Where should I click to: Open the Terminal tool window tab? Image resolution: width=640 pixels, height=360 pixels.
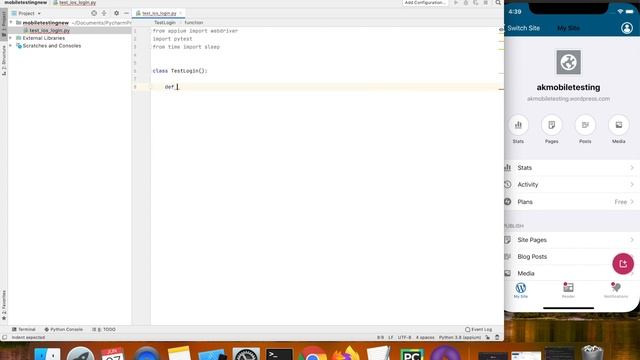pyautogui.click(x=24, y=329)
